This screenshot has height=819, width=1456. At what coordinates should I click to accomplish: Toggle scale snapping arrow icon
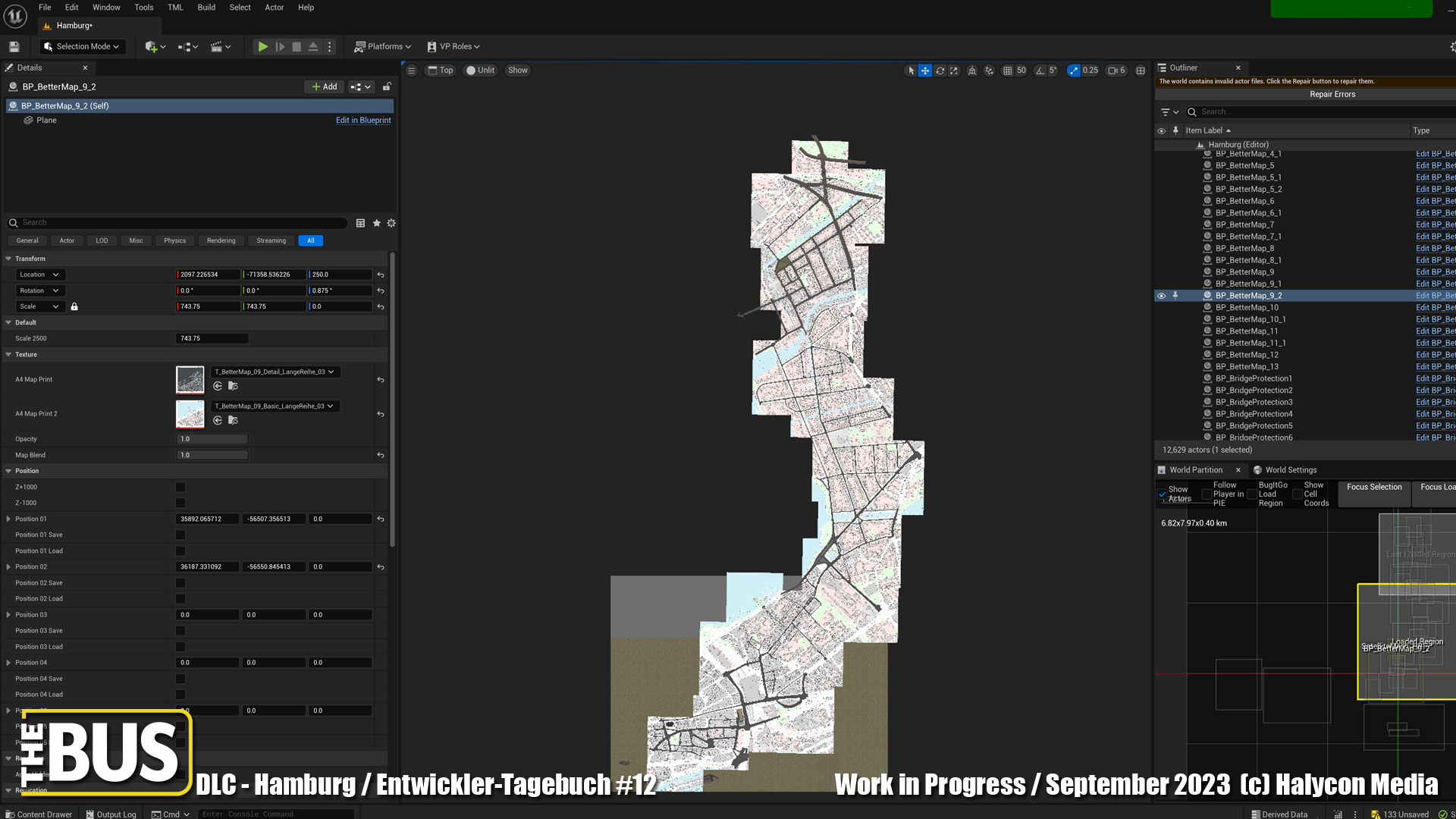click(1073, 71)
